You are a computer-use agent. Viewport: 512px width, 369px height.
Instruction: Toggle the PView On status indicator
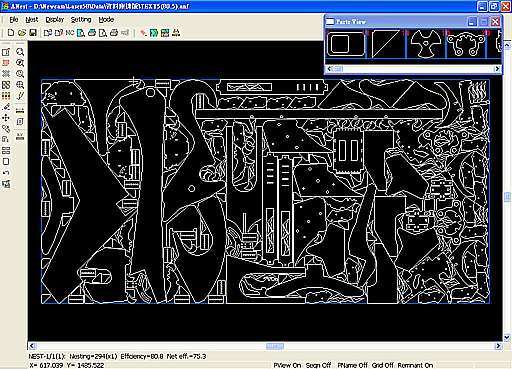[x=287, y=365]
